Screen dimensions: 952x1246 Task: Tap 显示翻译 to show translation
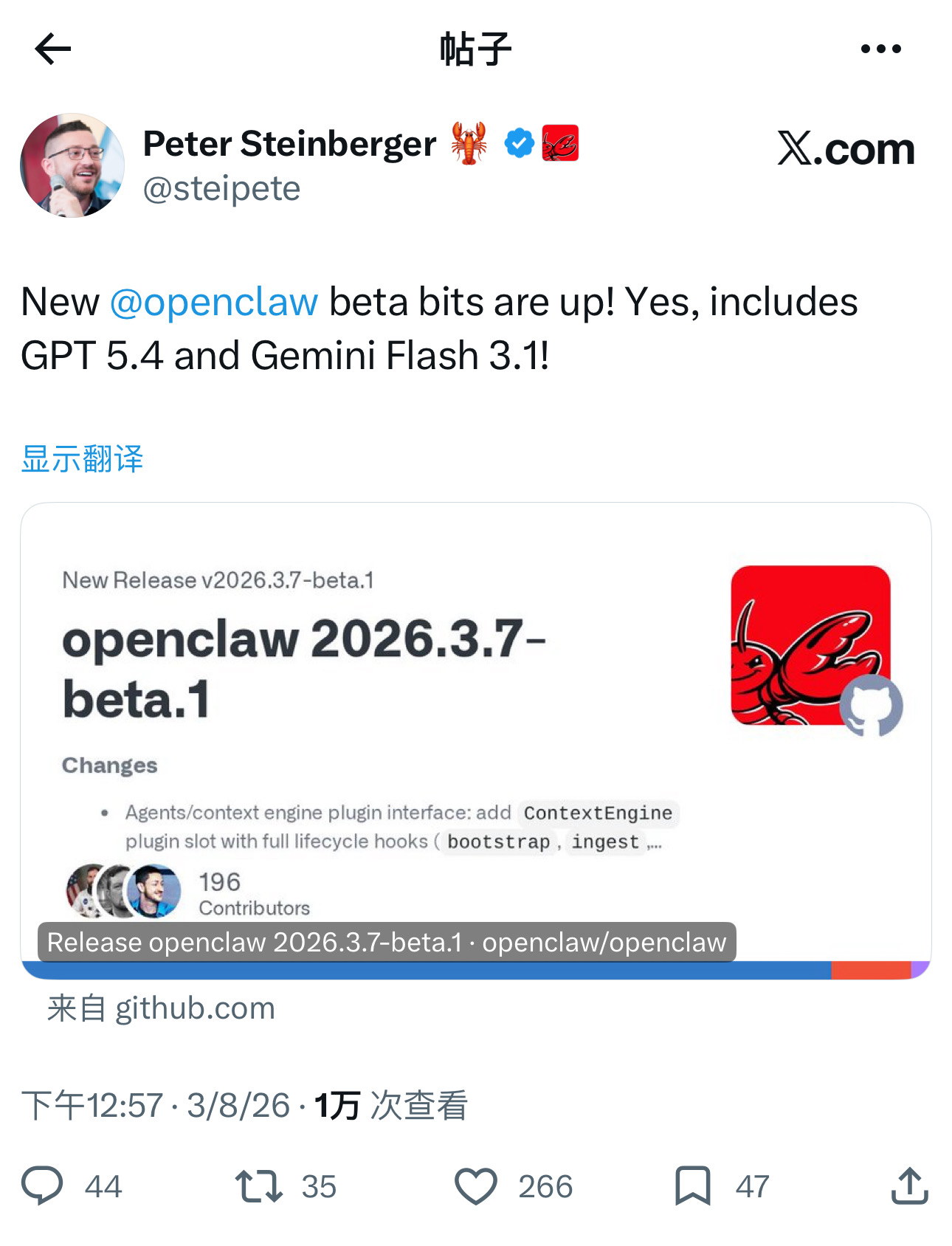point(82,458)
